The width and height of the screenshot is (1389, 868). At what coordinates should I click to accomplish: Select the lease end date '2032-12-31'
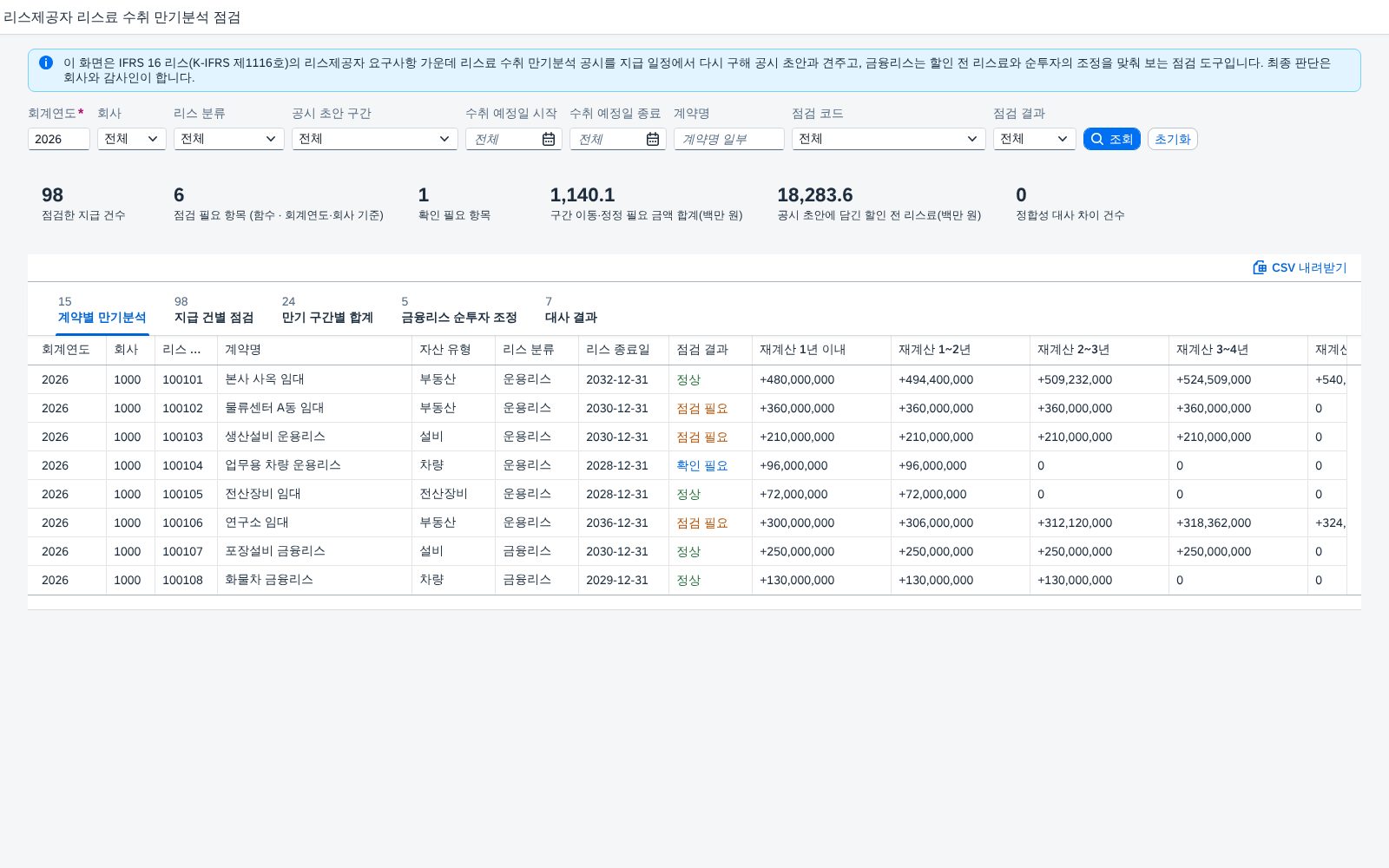pos(617,379)
